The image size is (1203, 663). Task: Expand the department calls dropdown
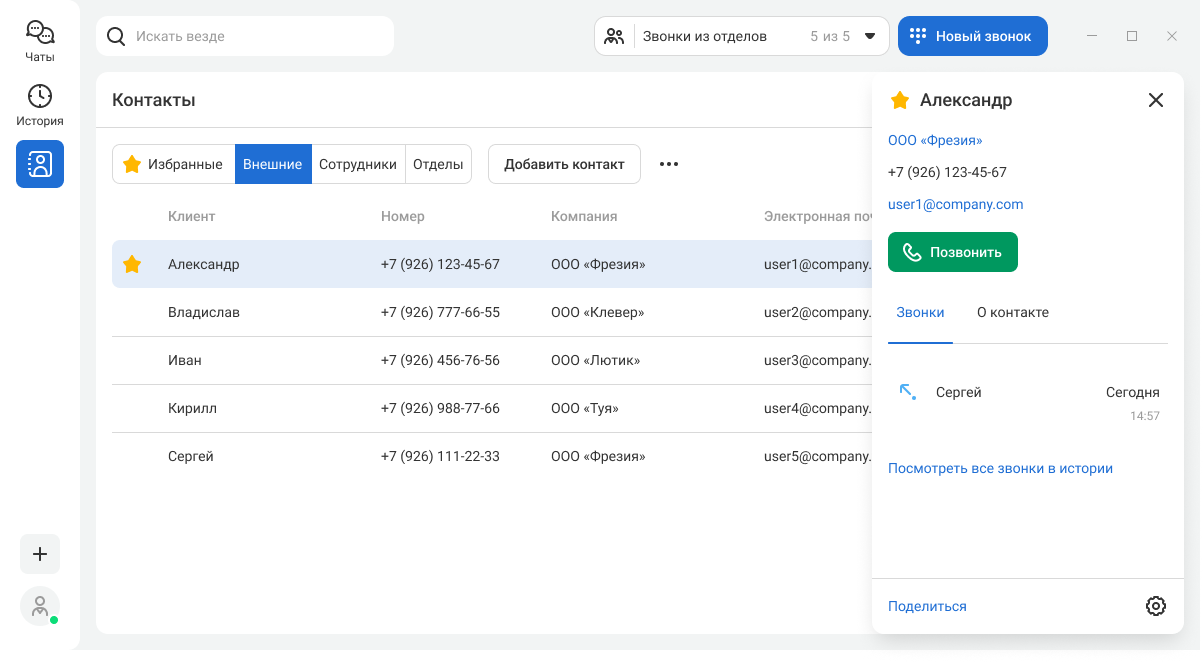tap(869, 36)
